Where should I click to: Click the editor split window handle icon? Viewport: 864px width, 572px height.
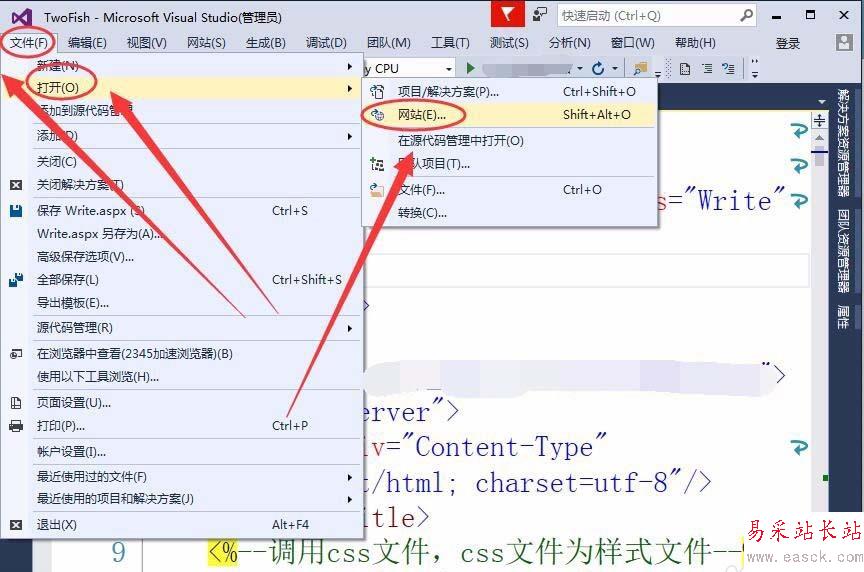pyautogui.click(x=819, y=121)
